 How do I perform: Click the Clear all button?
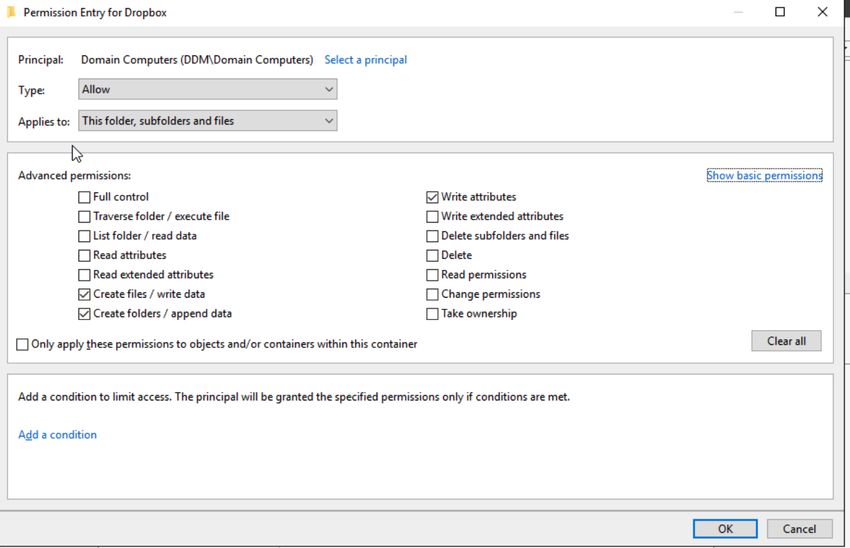pyautogui.click(x=786, y=341)
